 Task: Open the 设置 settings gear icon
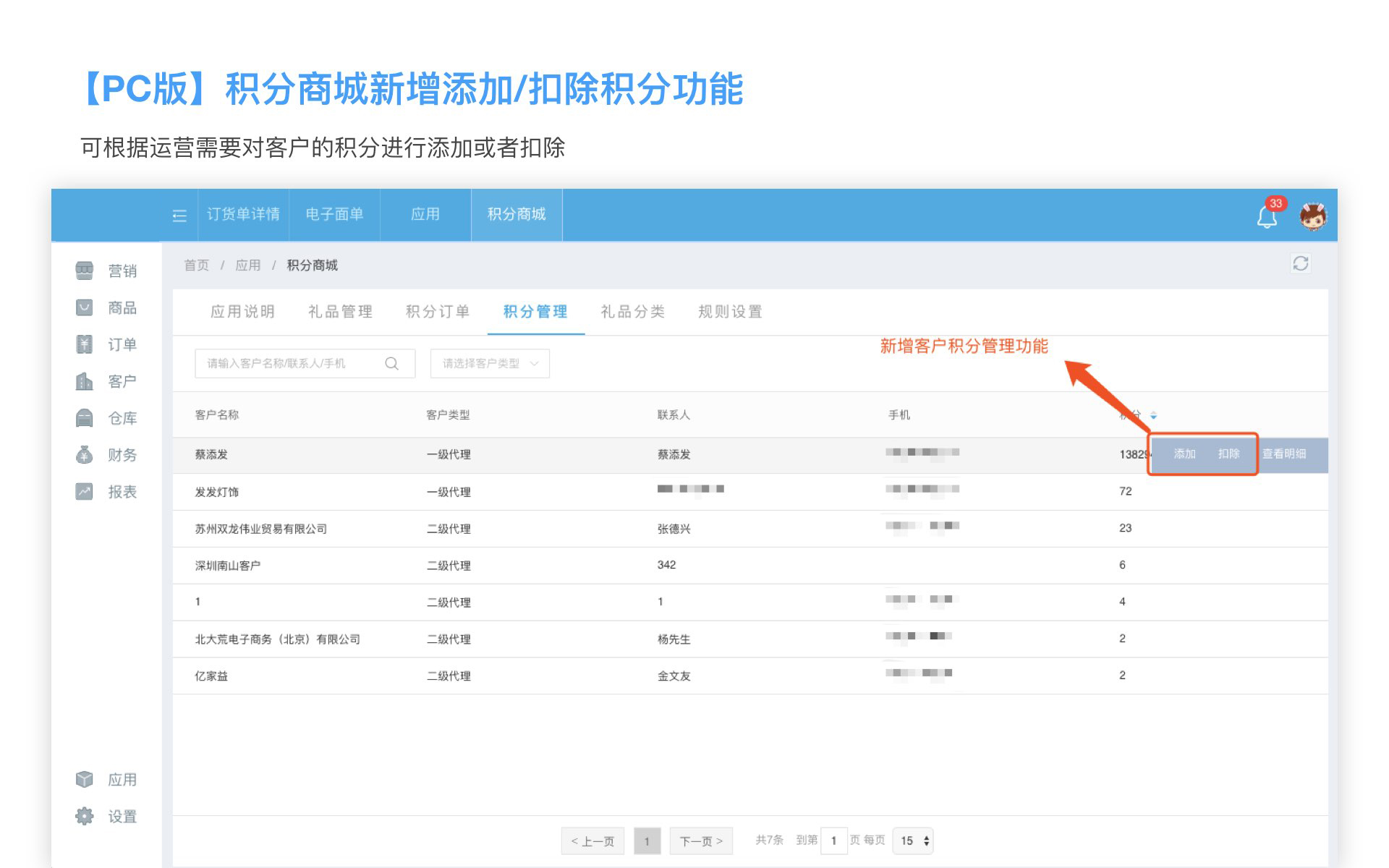[85, 817]
